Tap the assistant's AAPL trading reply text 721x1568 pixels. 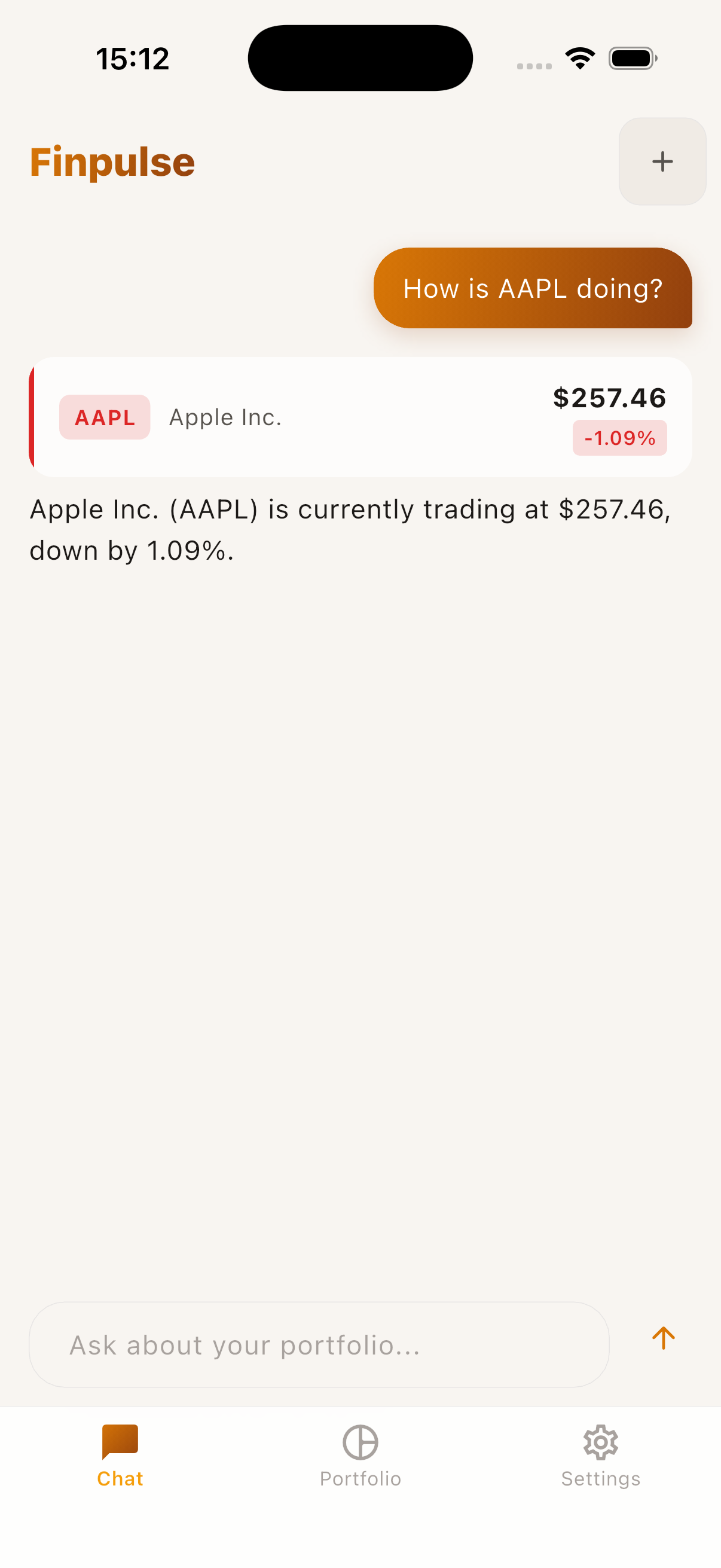click(350, 530)
